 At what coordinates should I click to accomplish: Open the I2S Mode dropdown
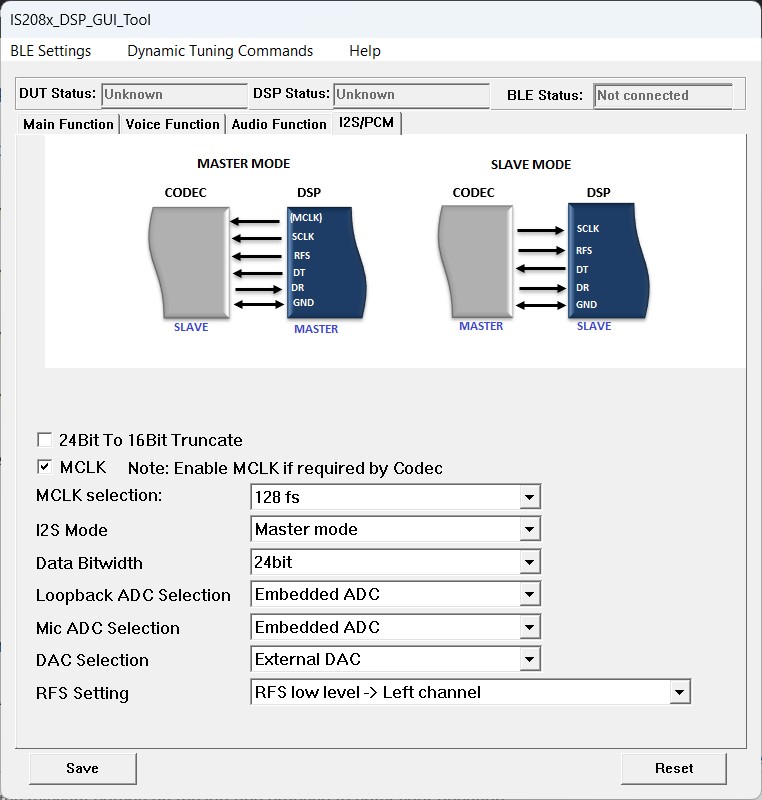(x=529, y=529)
